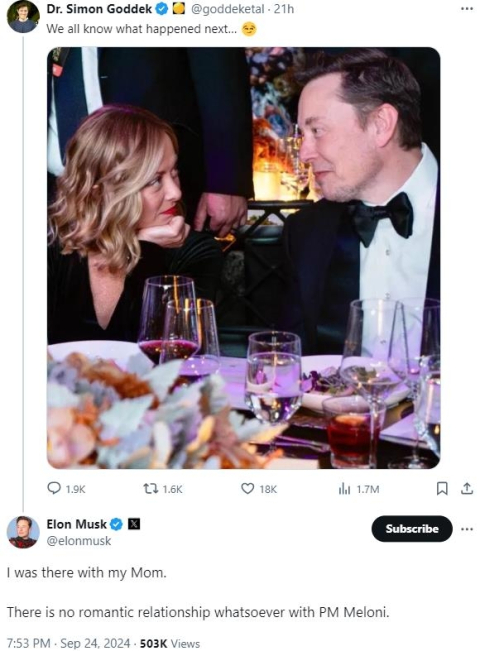Open the @goddeketal handle link
480x651 pixels.
click(227, 9)
